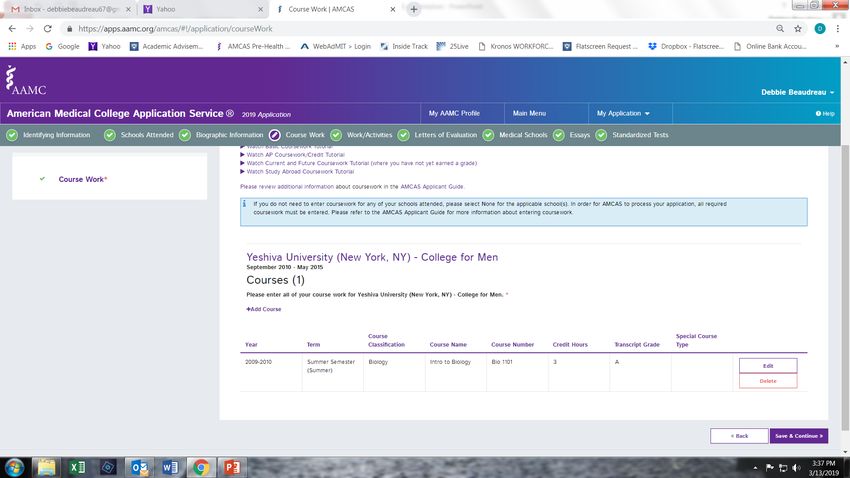Viewport: 850px width, 478px height.
Task: Open Dropbox Flatscreen bookmark
Action: click(686, 47)
